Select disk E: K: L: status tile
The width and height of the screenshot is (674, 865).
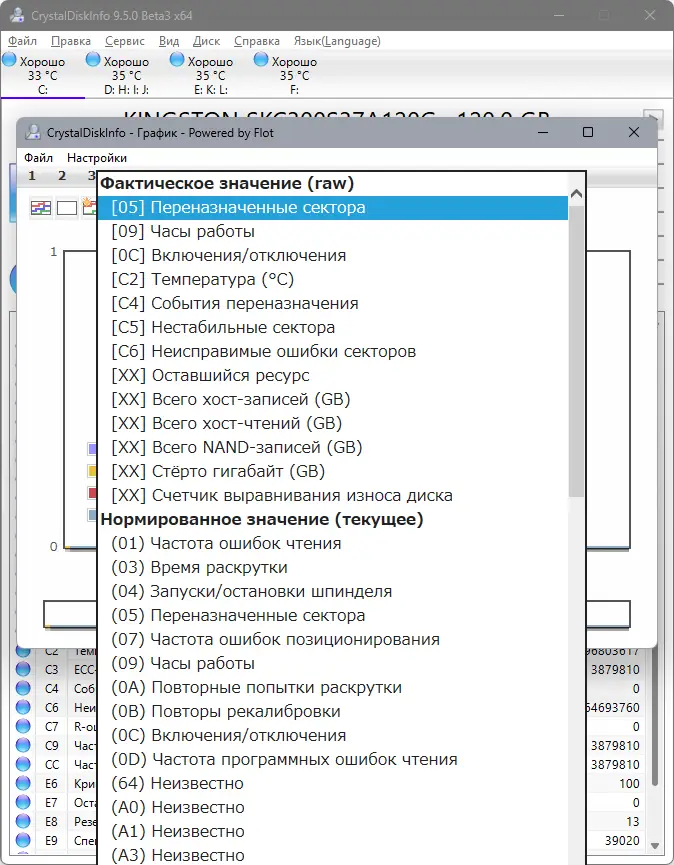click(210, 74)
